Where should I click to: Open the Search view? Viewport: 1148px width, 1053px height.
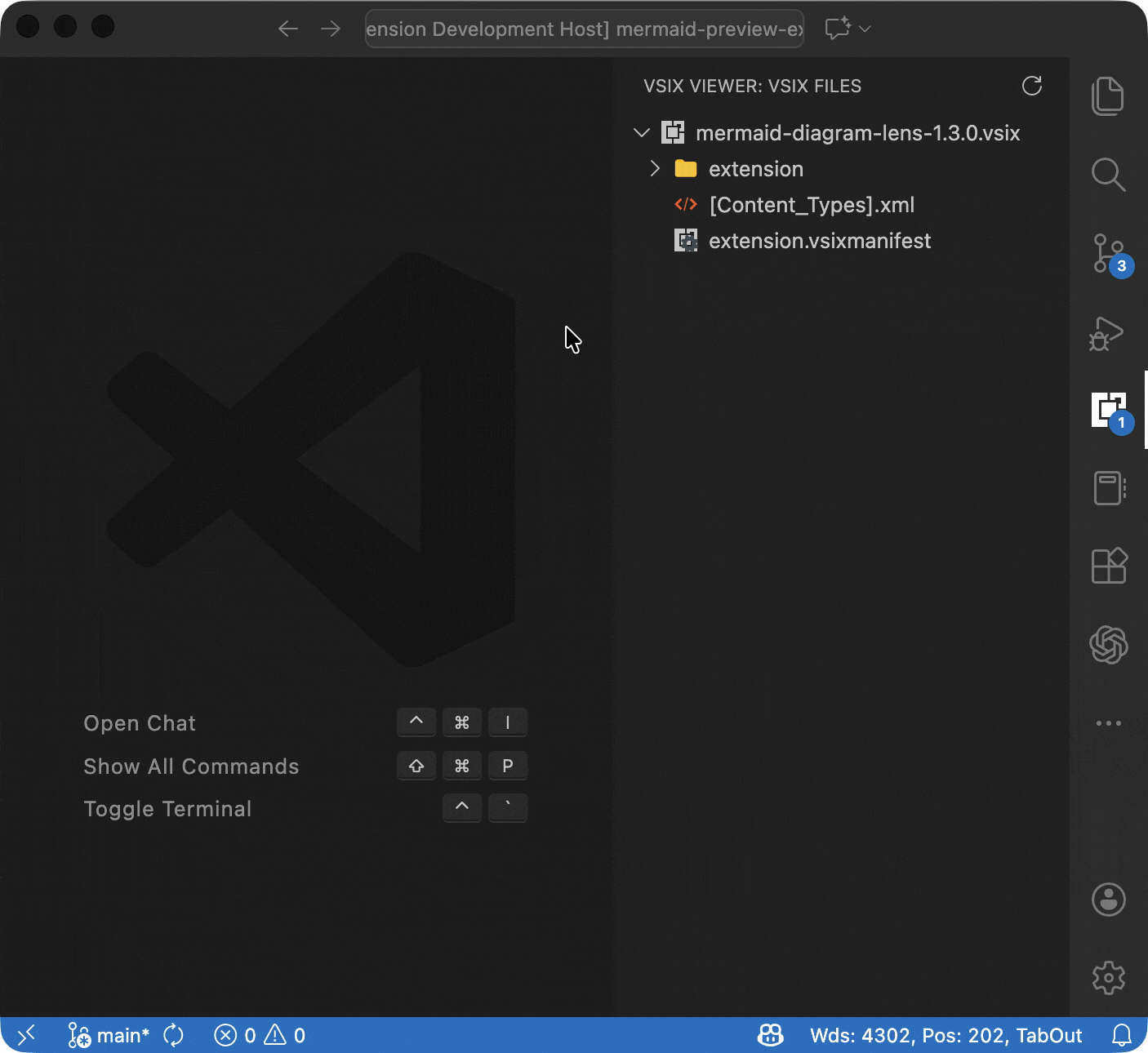point(1108,175)
